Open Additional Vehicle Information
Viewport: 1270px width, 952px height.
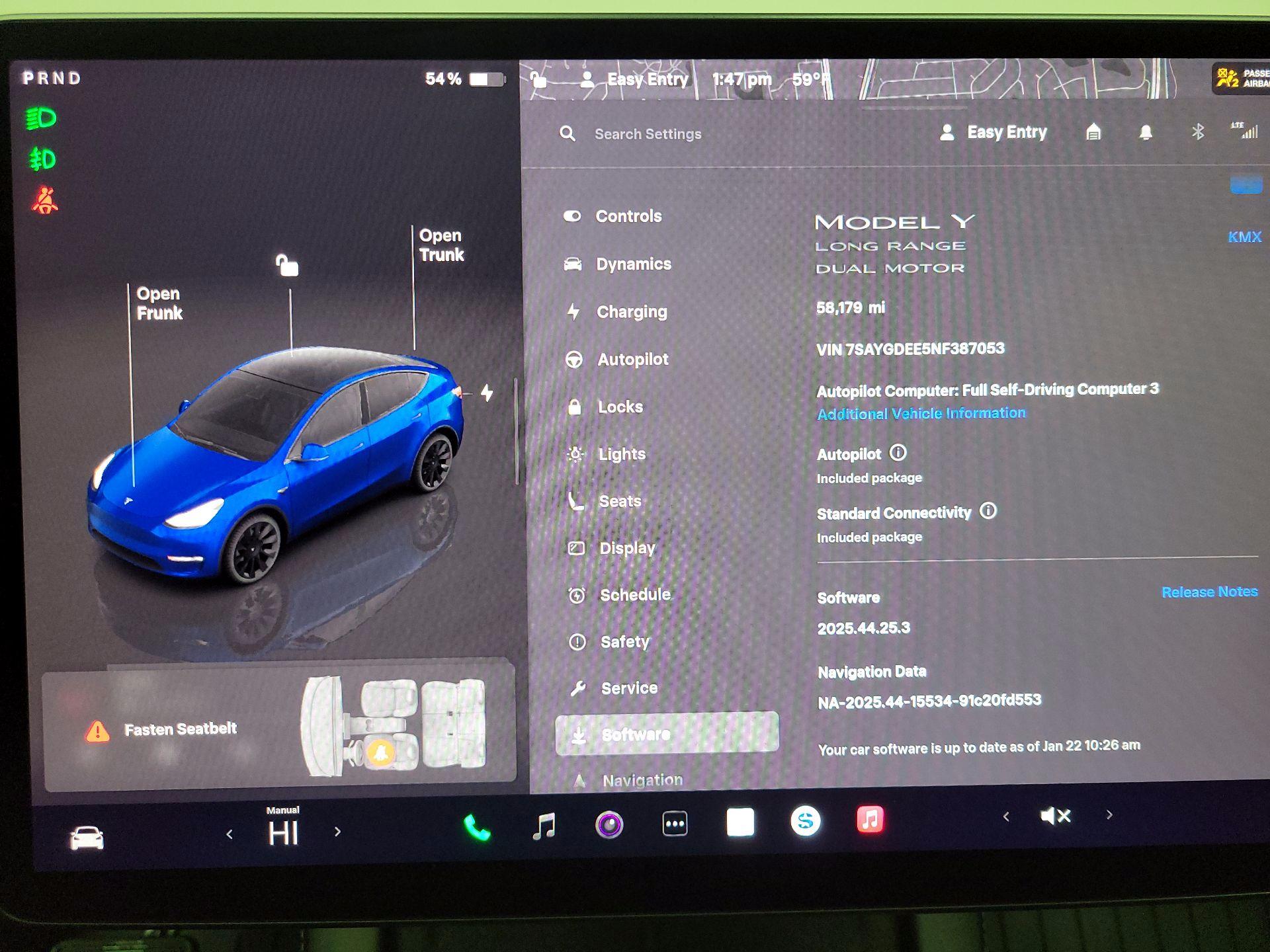tap(921, 413)
